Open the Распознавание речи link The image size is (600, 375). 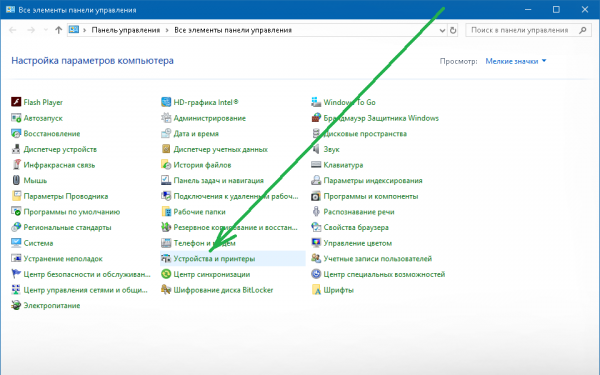coord(359,212)
